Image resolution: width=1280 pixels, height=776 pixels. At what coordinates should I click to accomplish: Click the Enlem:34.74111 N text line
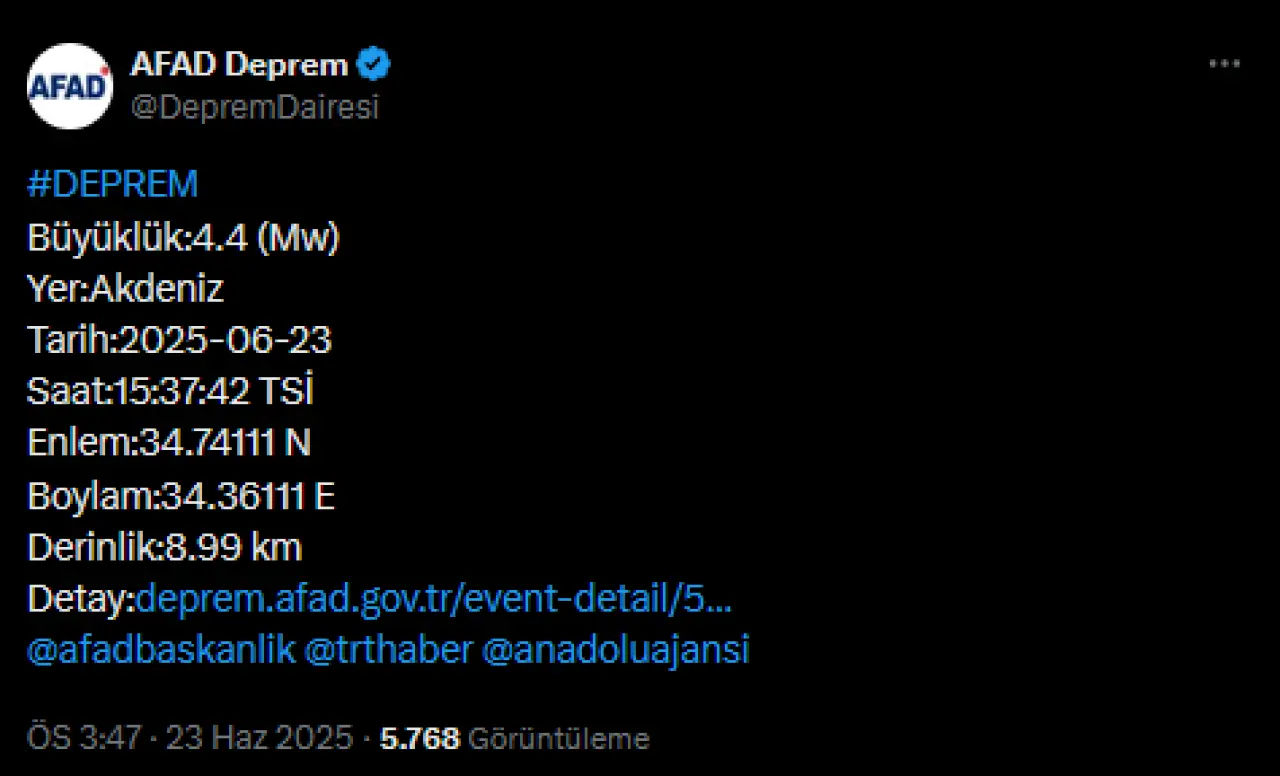[x=169, y=444]
